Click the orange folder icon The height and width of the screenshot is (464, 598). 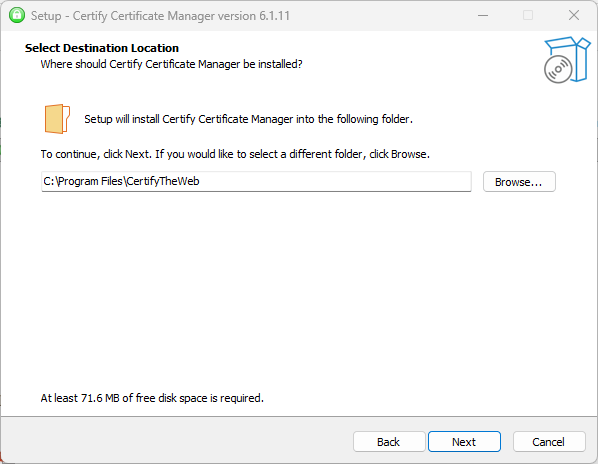coord(57,119)
